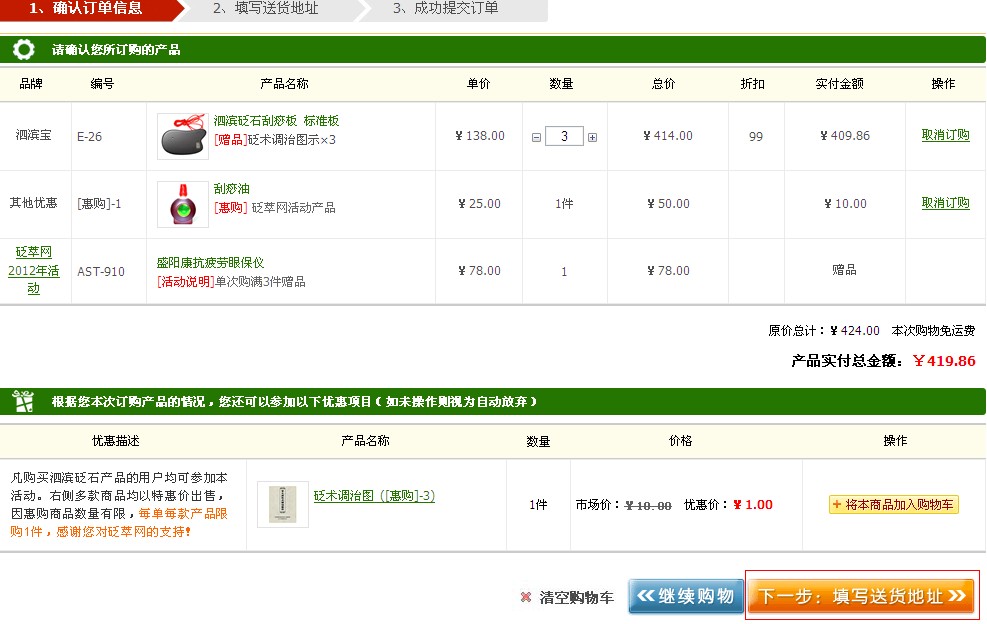Click 取消订购 for the 泗滨宝 E-26 item

945,135
